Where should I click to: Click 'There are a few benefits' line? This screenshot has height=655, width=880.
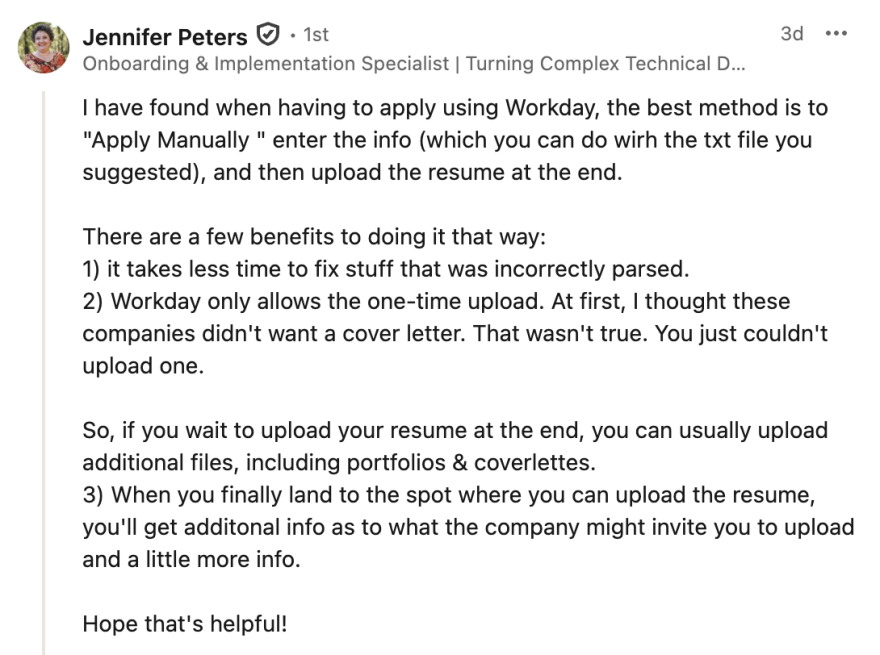(x=314, y=237)
